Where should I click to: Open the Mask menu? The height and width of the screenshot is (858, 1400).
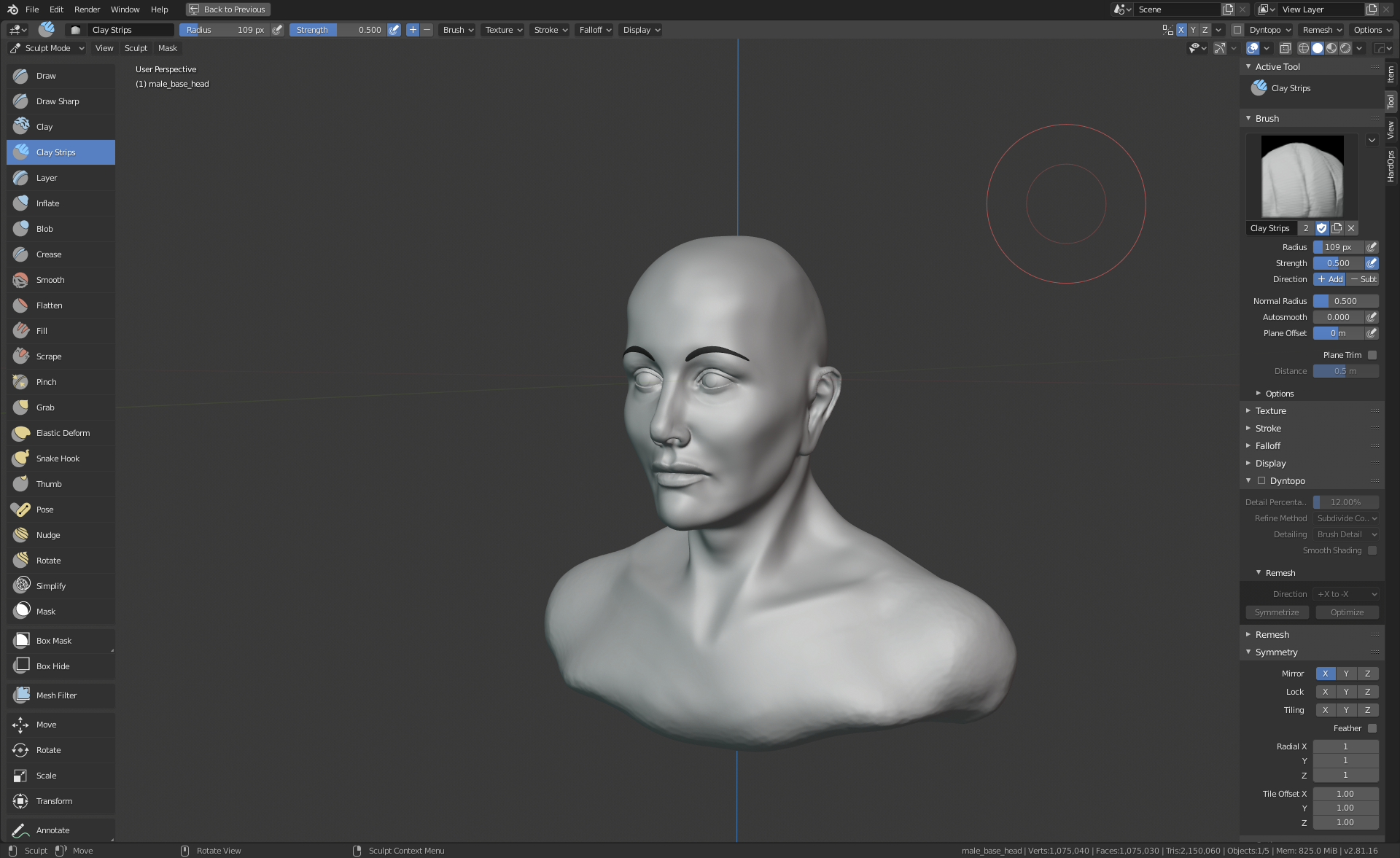click(167, 48)
